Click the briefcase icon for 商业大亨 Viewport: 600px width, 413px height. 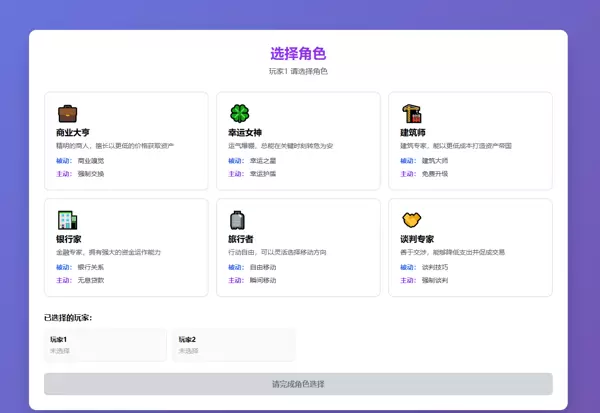point(67,113)
